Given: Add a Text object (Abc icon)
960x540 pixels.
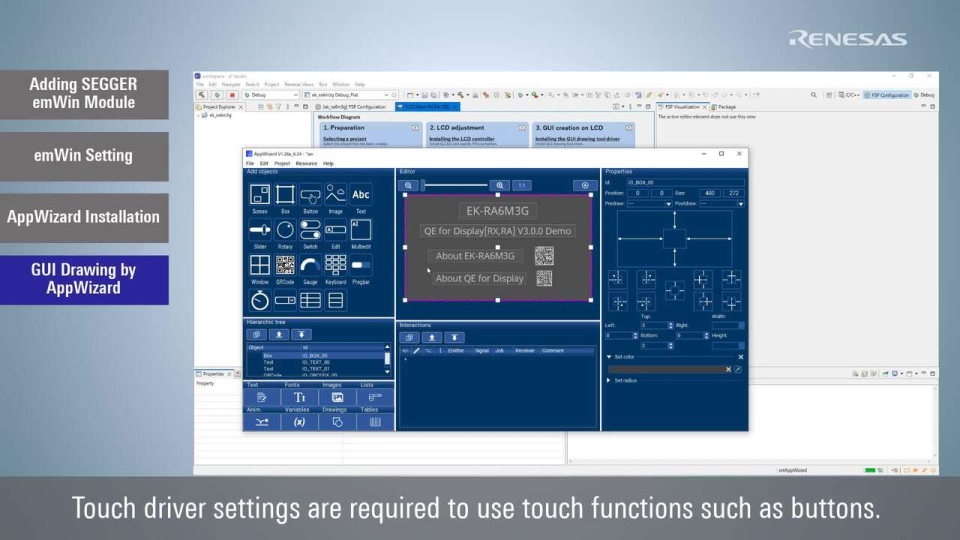Looking at the screenshot, I should point(361,195).
